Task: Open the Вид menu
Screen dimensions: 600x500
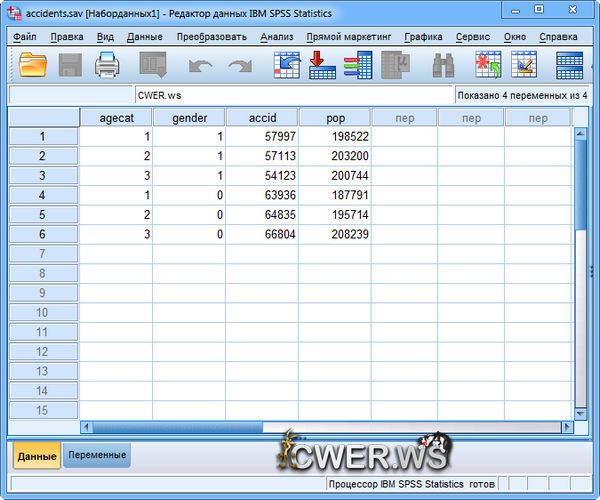Action: (x=105, y=37)
